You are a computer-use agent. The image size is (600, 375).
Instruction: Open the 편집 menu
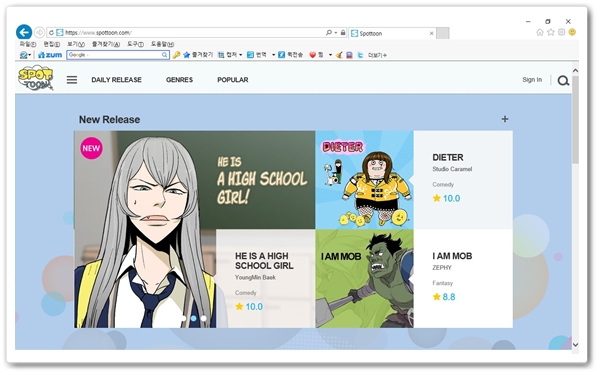click(52, 44)
